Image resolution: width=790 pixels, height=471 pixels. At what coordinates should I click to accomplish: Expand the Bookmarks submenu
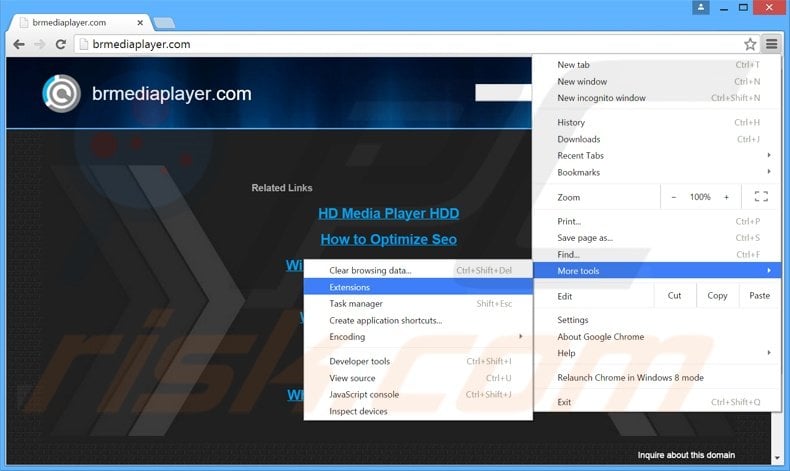coord(657,172)
